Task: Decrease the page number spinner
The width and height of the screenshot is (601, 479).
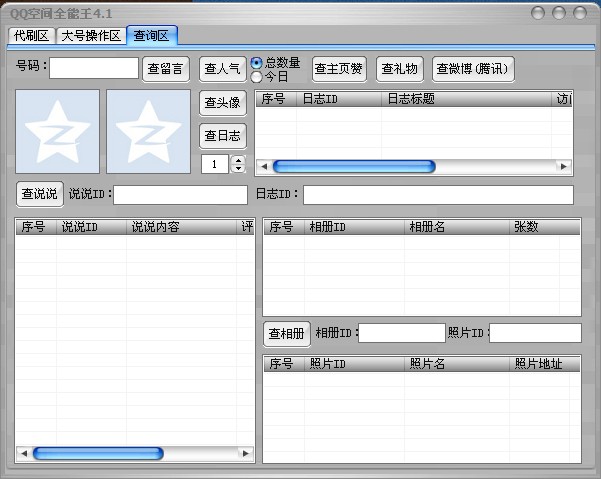Action: [238, 169]
